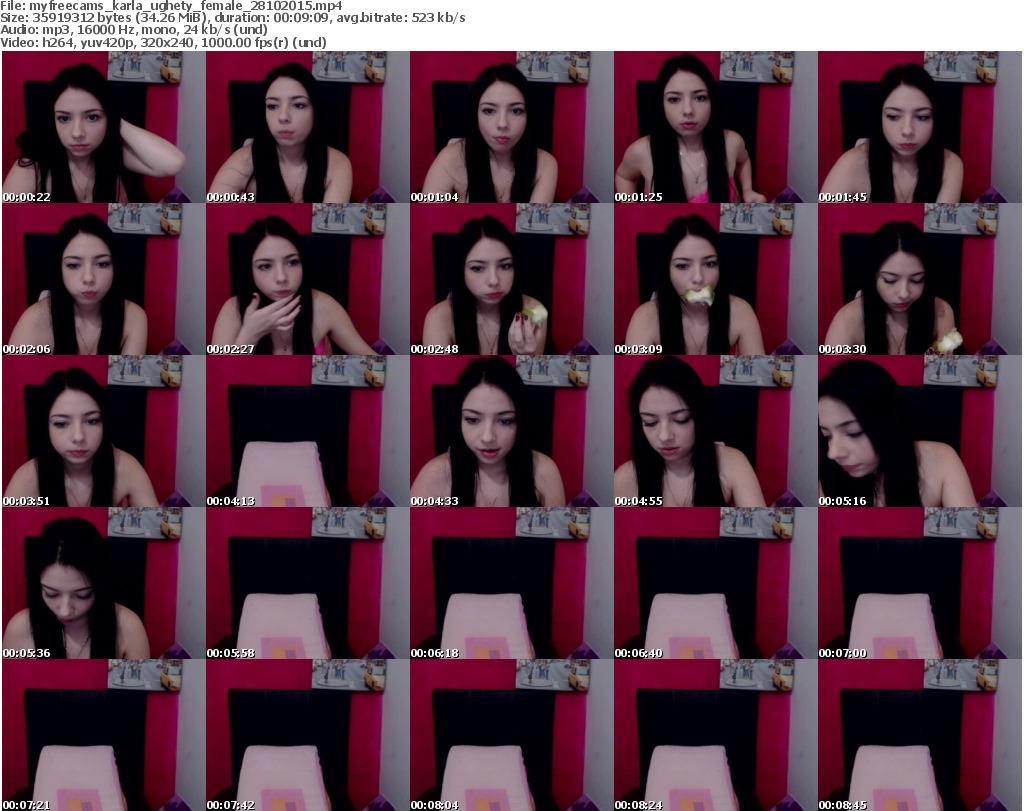1024x811 pixels.
Task: Pick the frame timestamped 00:03:51
Action: tap(104, 432)
